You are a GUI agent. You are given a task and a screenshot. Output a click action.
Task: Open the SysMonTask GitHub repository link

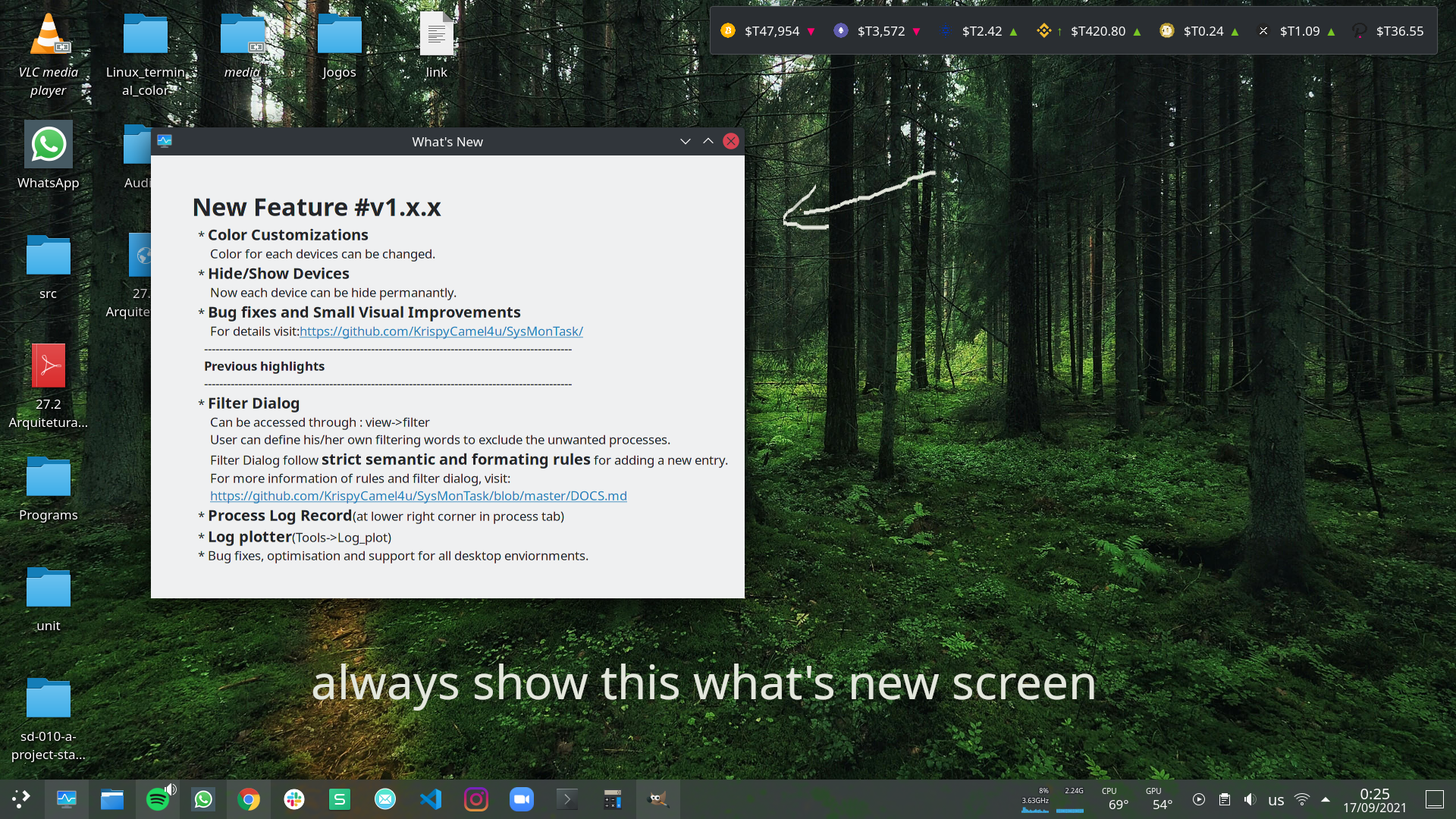click(441, 331)
